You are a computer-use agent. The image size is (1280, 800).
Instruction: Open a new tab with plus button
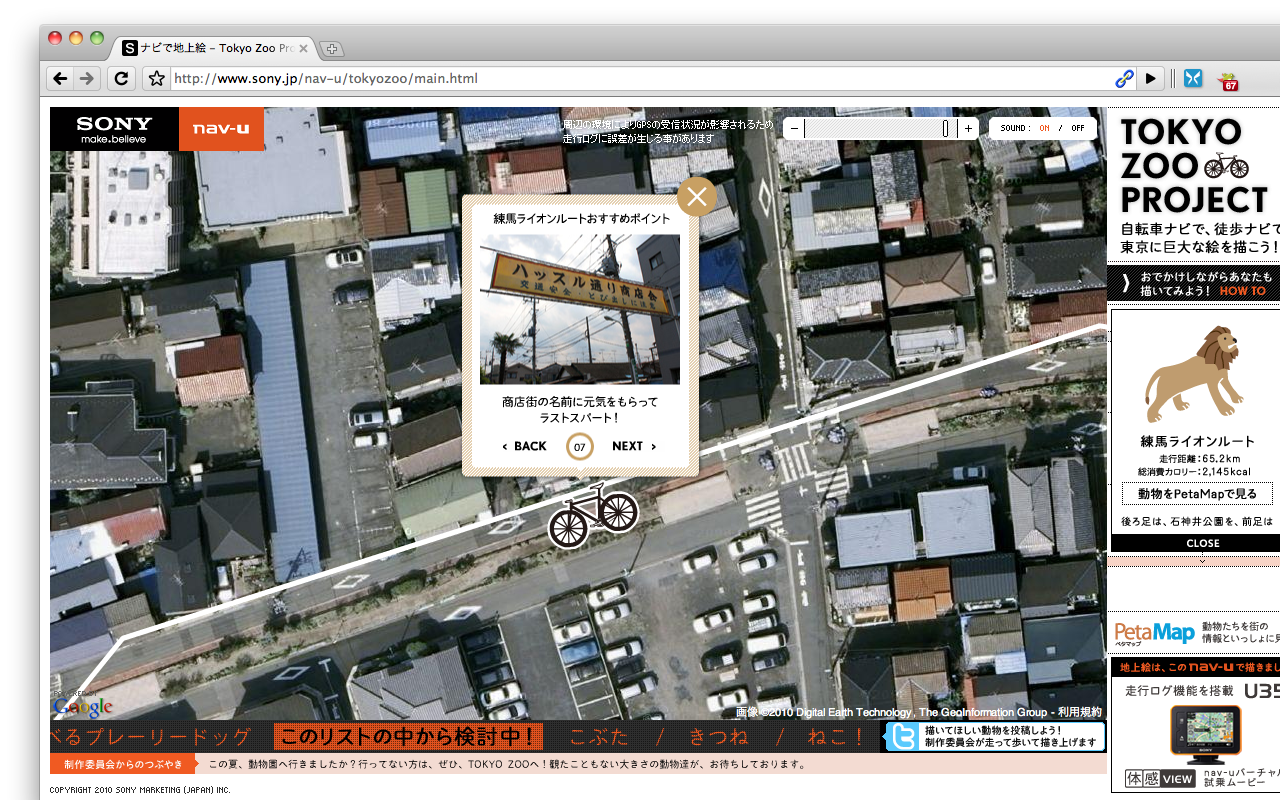click(331, 48)
